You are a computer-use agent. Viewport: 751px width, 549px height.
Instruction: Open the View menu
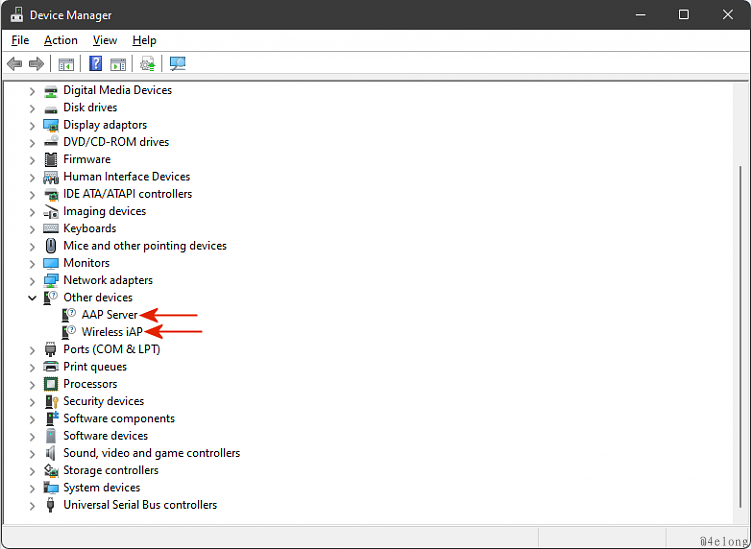coord(105,40)
